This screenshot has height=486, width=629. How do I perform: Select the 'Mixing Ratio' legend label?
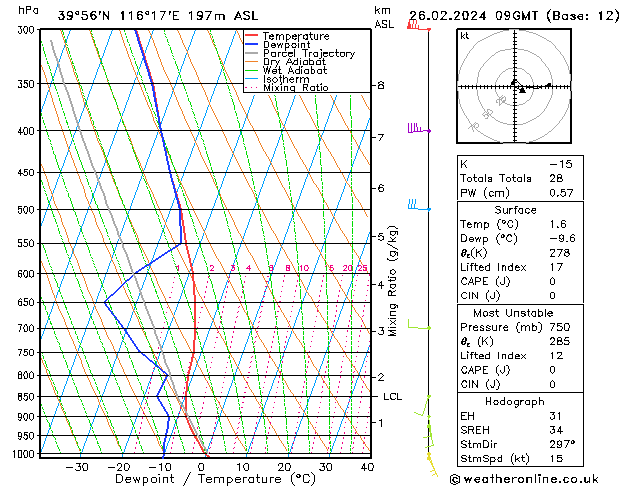tap(296, 87)
